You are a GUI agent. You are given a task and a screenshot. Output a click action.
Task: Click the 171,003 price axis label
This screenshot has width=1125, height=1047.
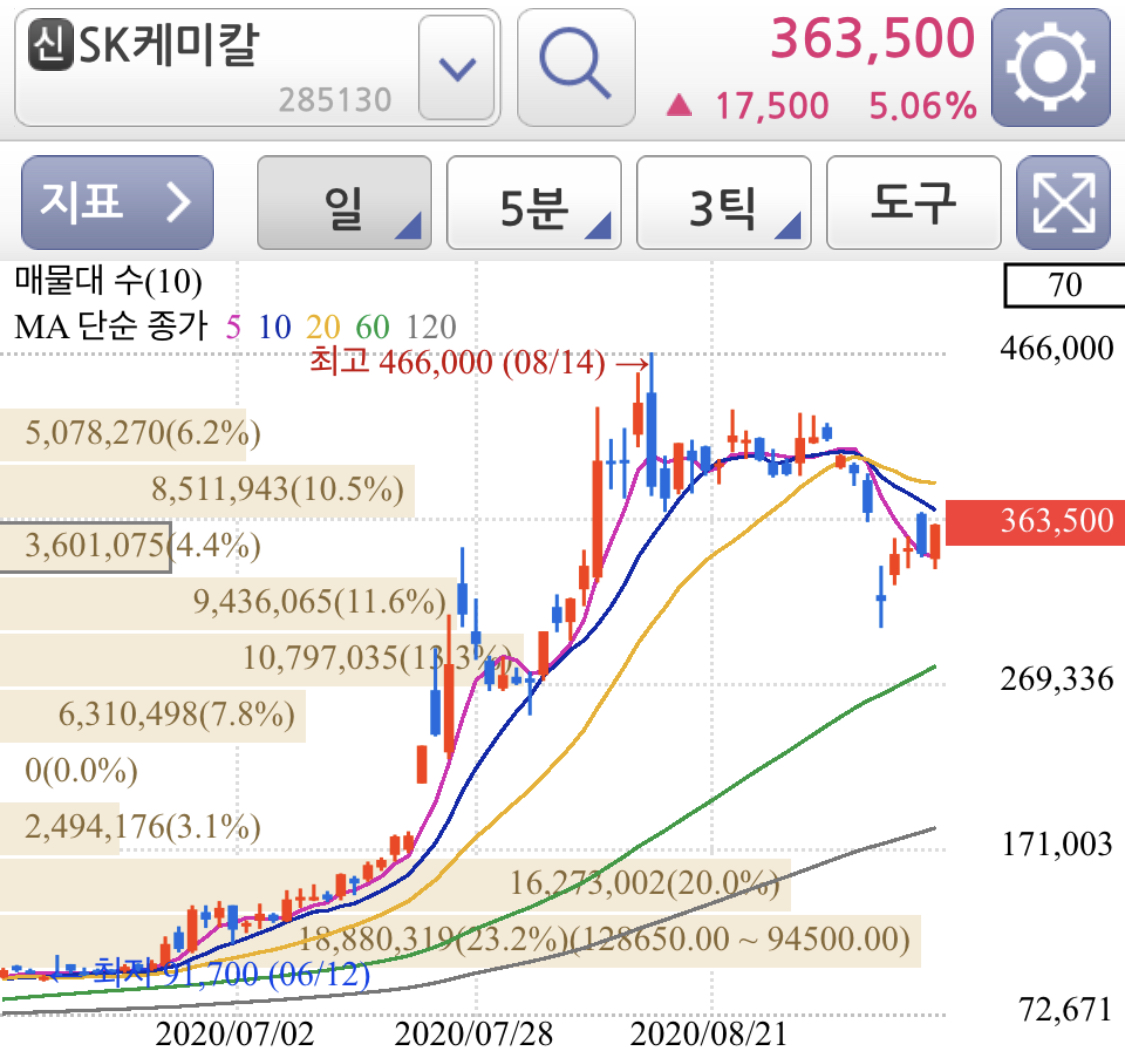pyautogui.click(x=1057, y=845)
